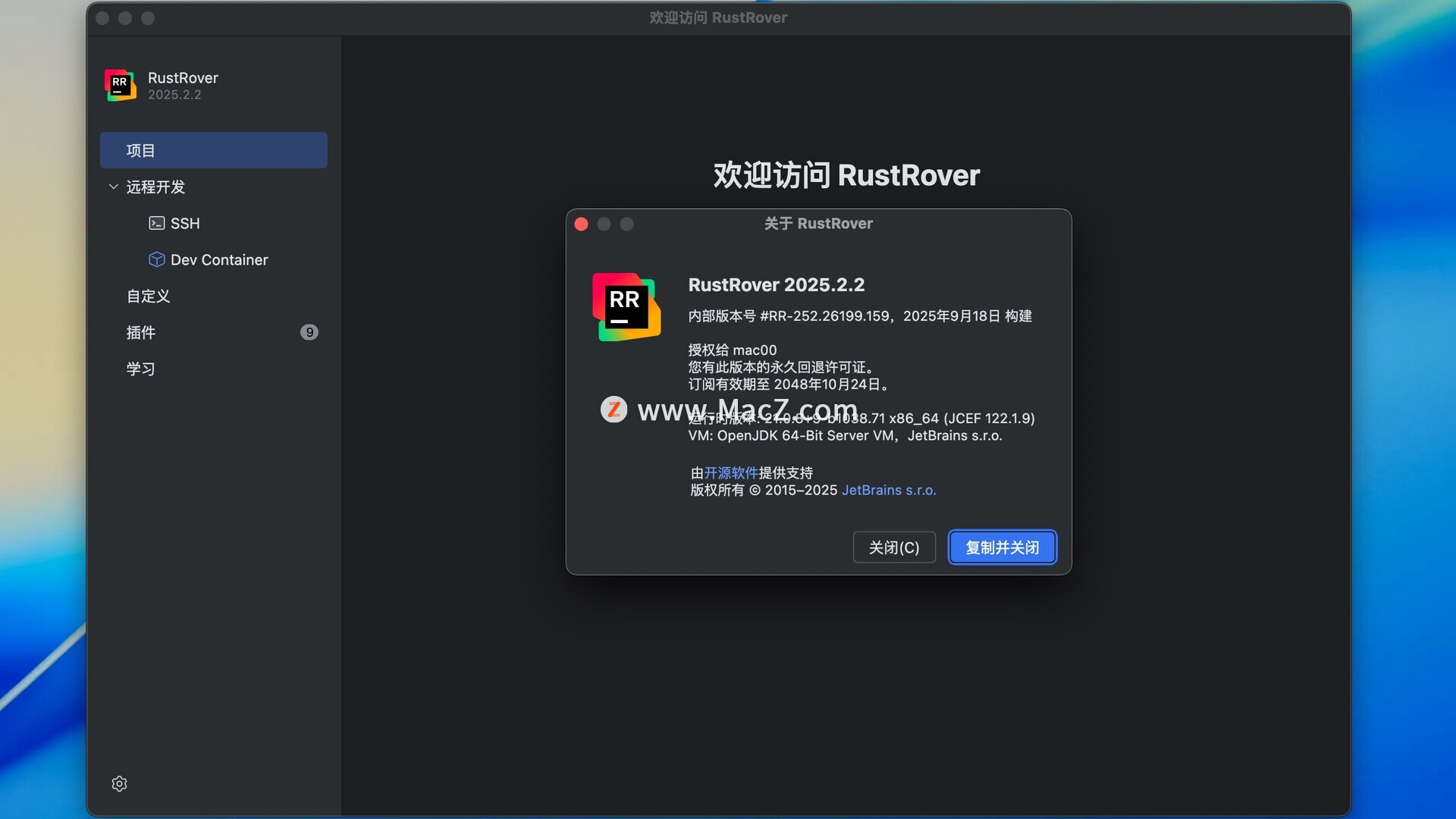The height and width of the screenshot is (819, 1456).
Task: Select the Dev Container entry
Action: pos(219,259)
